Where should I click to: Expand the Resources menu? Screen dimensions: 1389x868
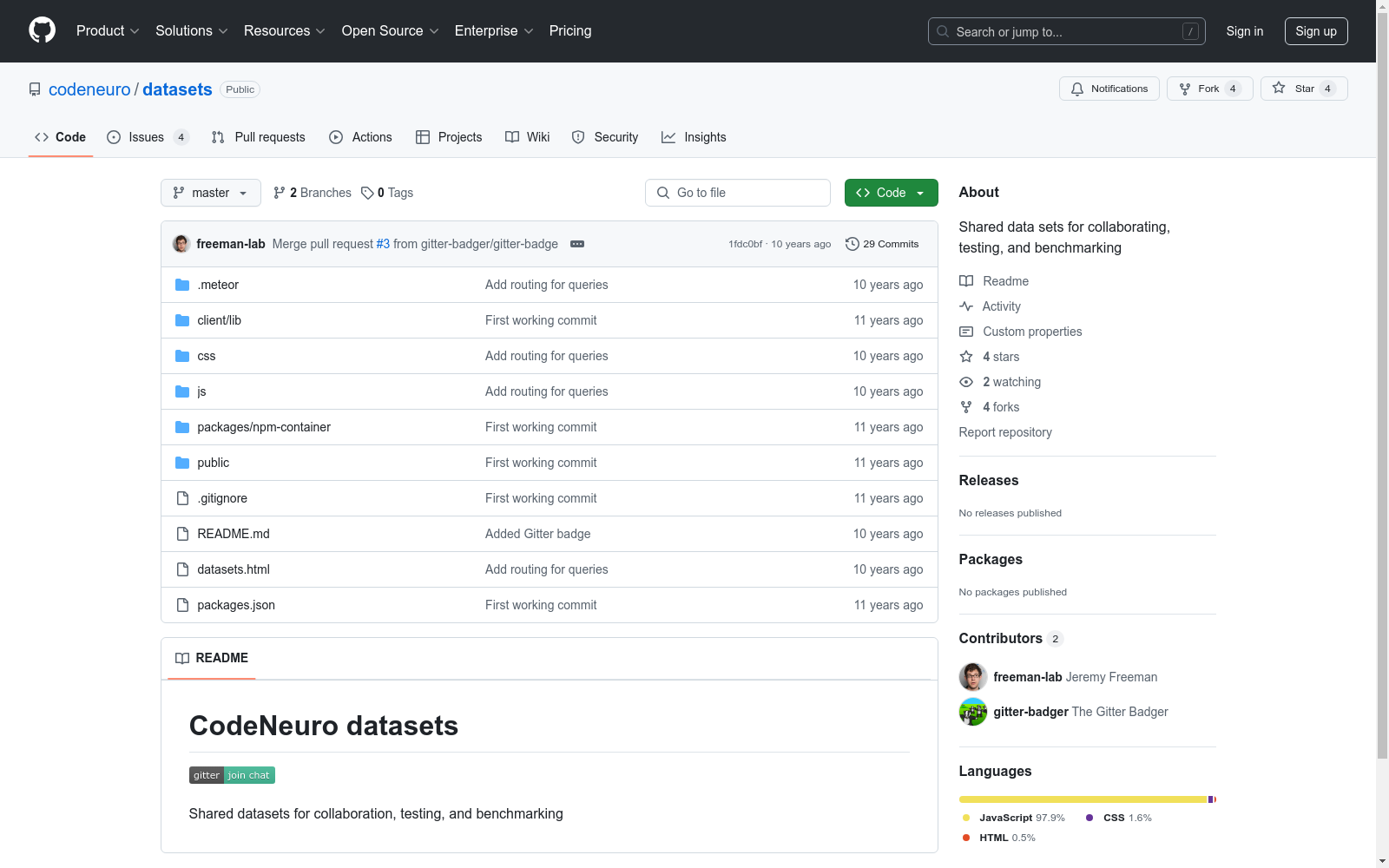coord(285,31)
